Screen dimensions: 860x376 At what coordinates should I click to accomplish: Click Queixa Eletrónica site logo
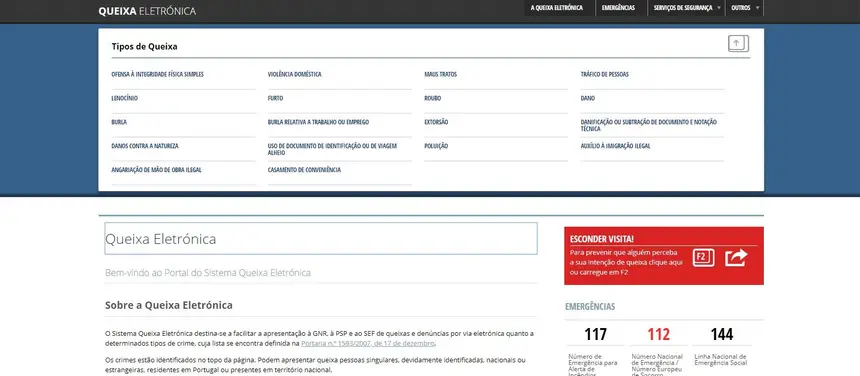[x=147, y=11]
